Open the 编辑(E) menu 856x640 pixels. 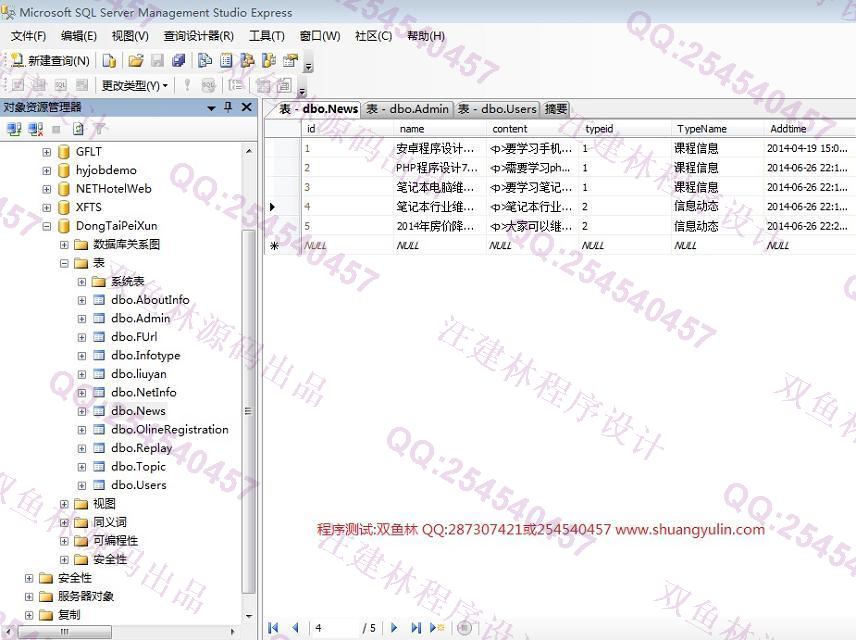tap(79, 36)
